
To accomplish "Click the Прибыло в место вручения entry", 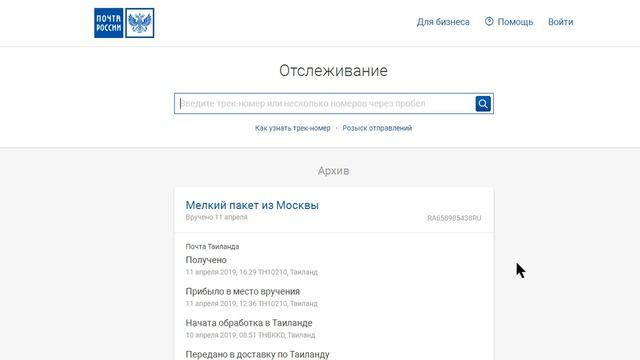I will tap(242, 291).
